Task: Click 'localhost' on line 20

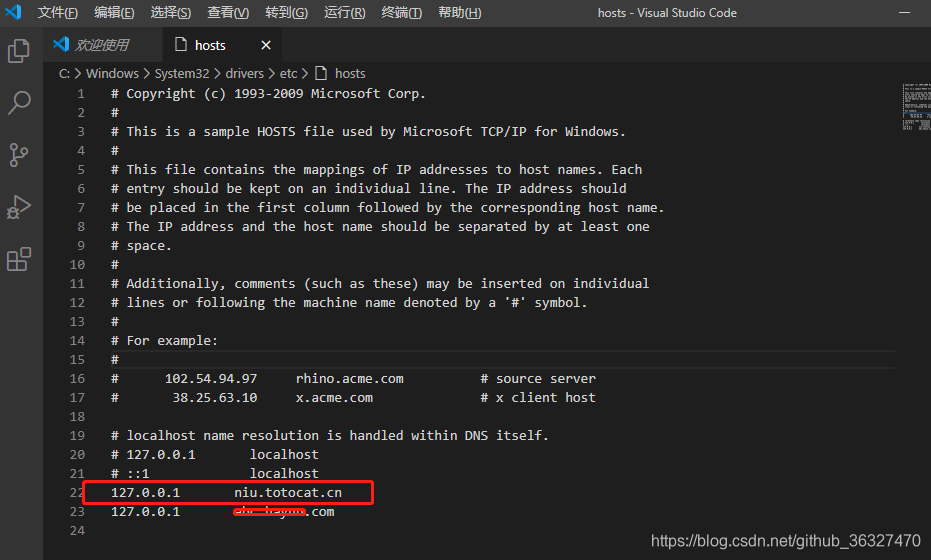Action: point(284,455)
